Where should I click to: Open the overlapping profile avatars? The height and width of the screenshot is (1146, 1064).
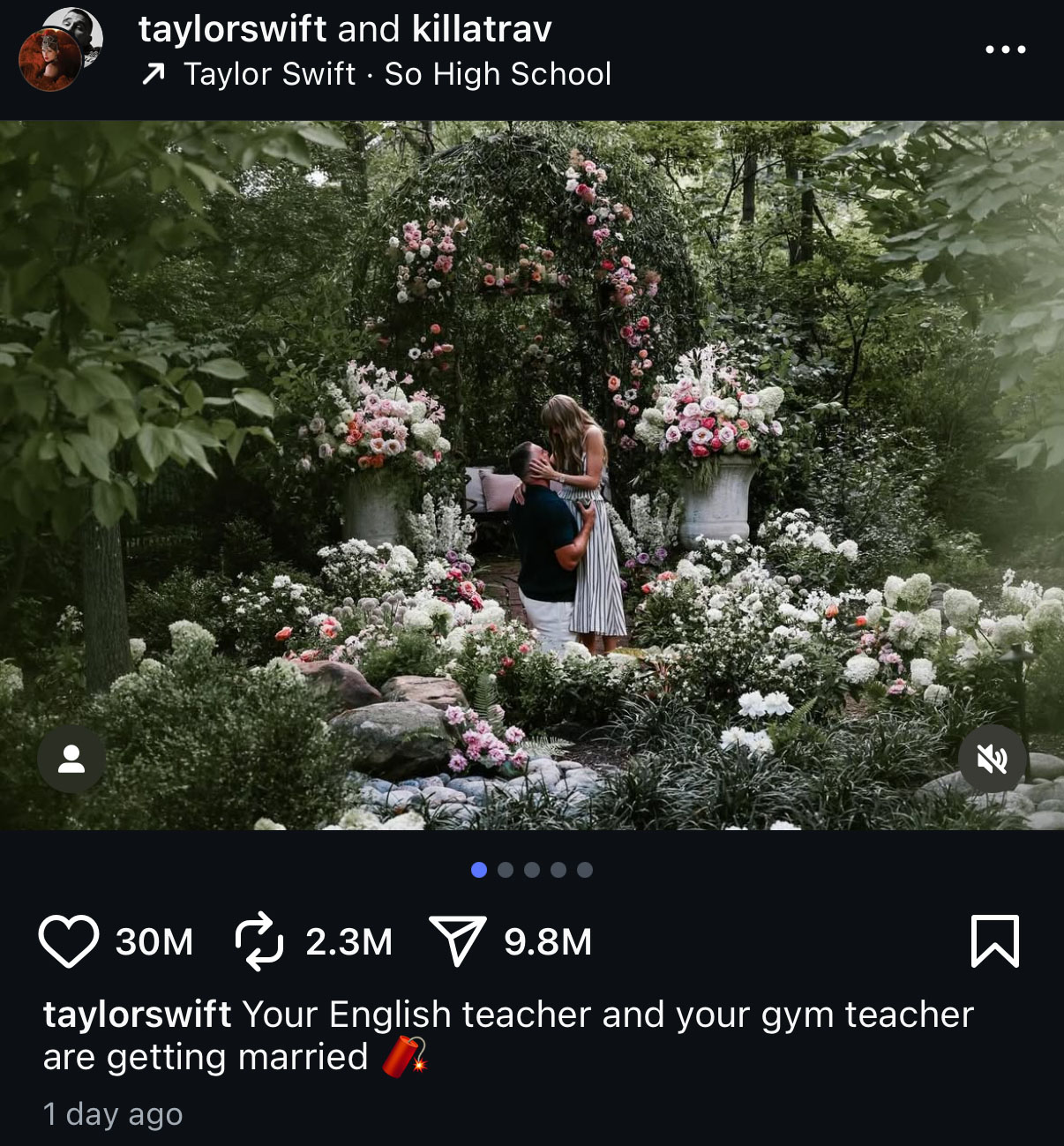61,49
